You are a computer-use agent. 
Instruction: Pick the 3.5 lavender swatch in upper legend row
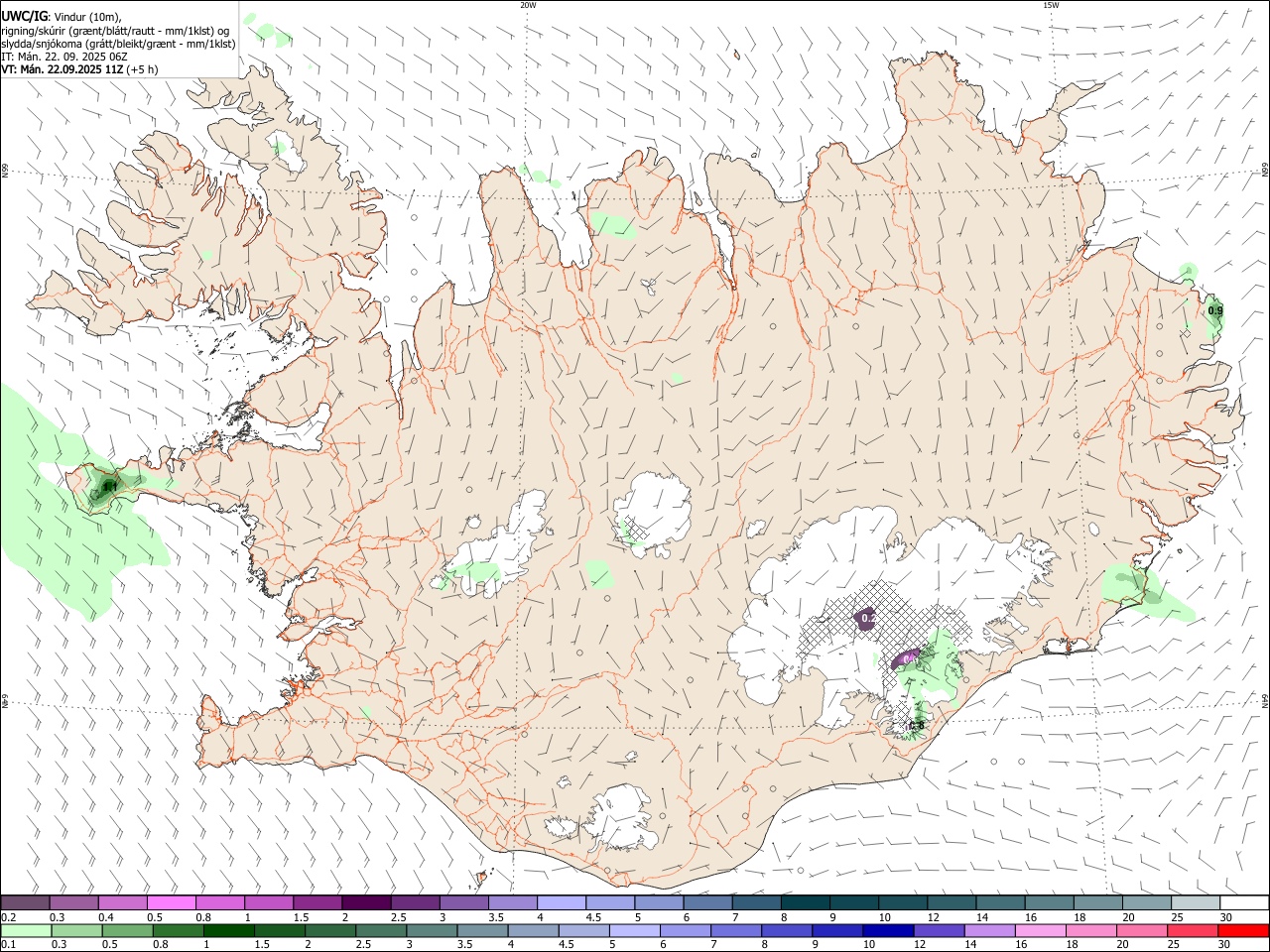(x=512, y=902)
